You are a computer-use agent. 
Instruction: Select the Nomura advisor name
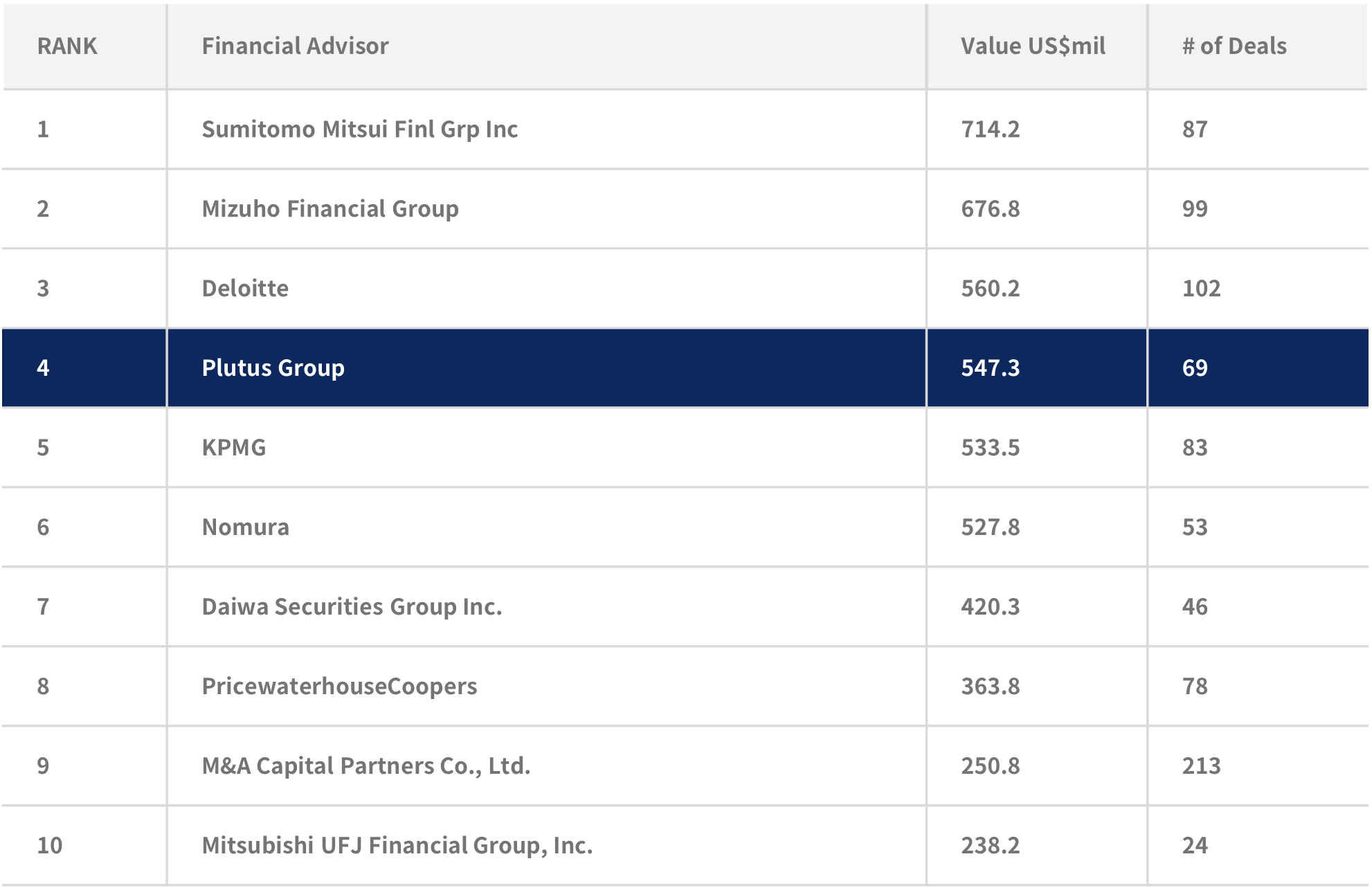tap(245, 527)
